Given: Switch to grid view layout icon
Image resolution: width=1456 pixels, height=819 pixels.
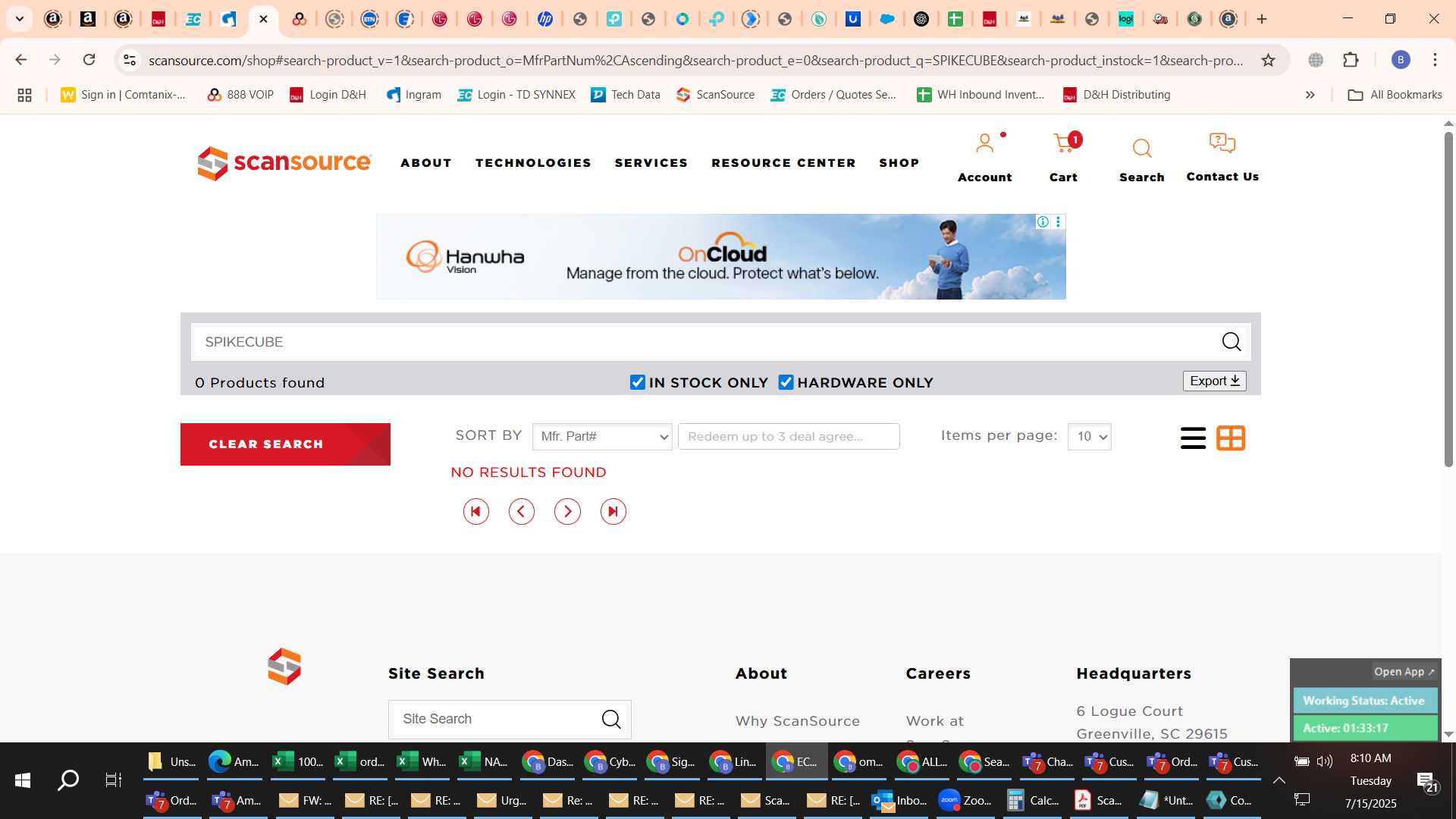Looking at the screenshot, I should (x=1231, y=438).
